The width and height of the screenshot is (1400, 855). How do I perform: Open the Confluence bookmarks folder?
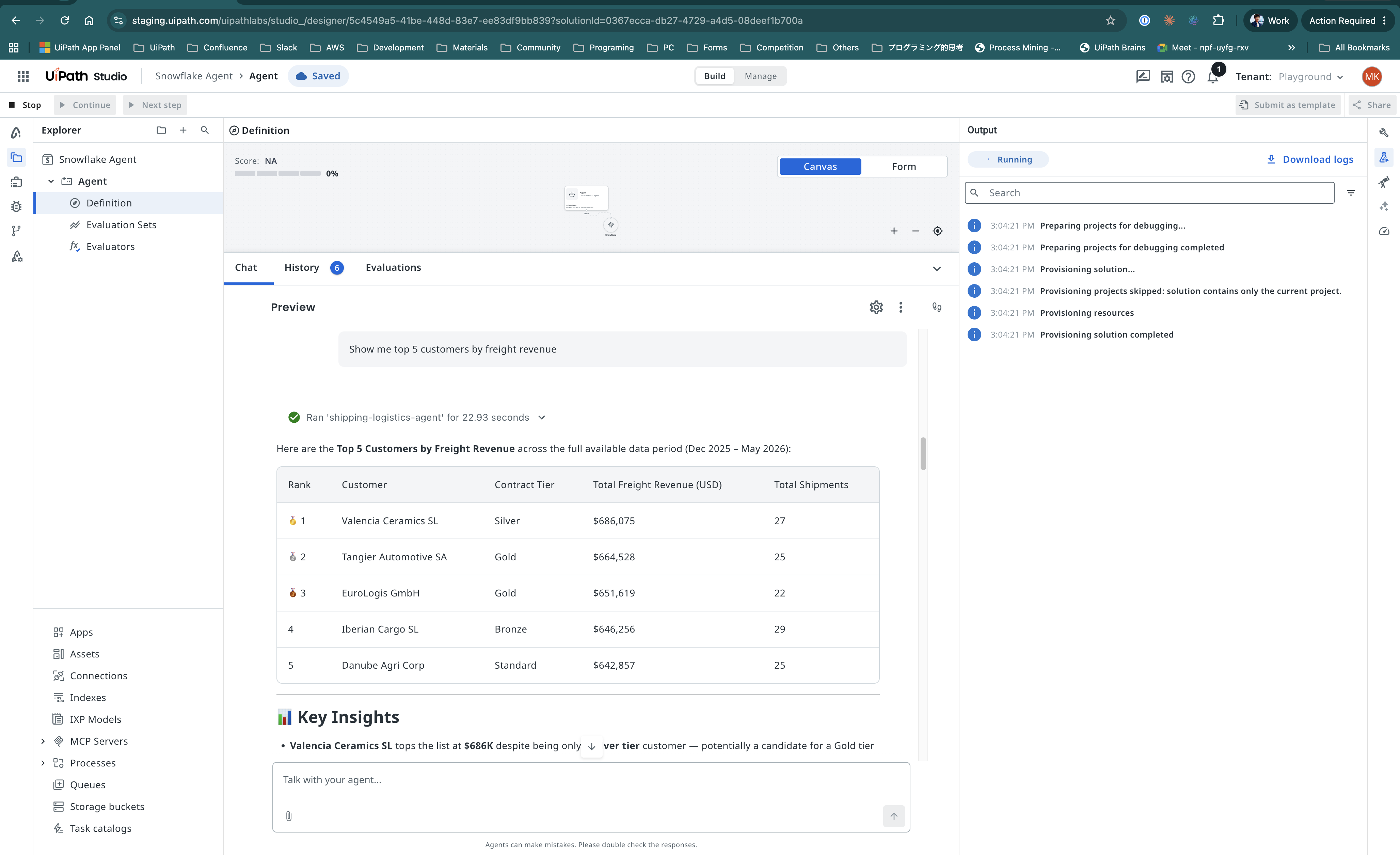click(218, 48)
